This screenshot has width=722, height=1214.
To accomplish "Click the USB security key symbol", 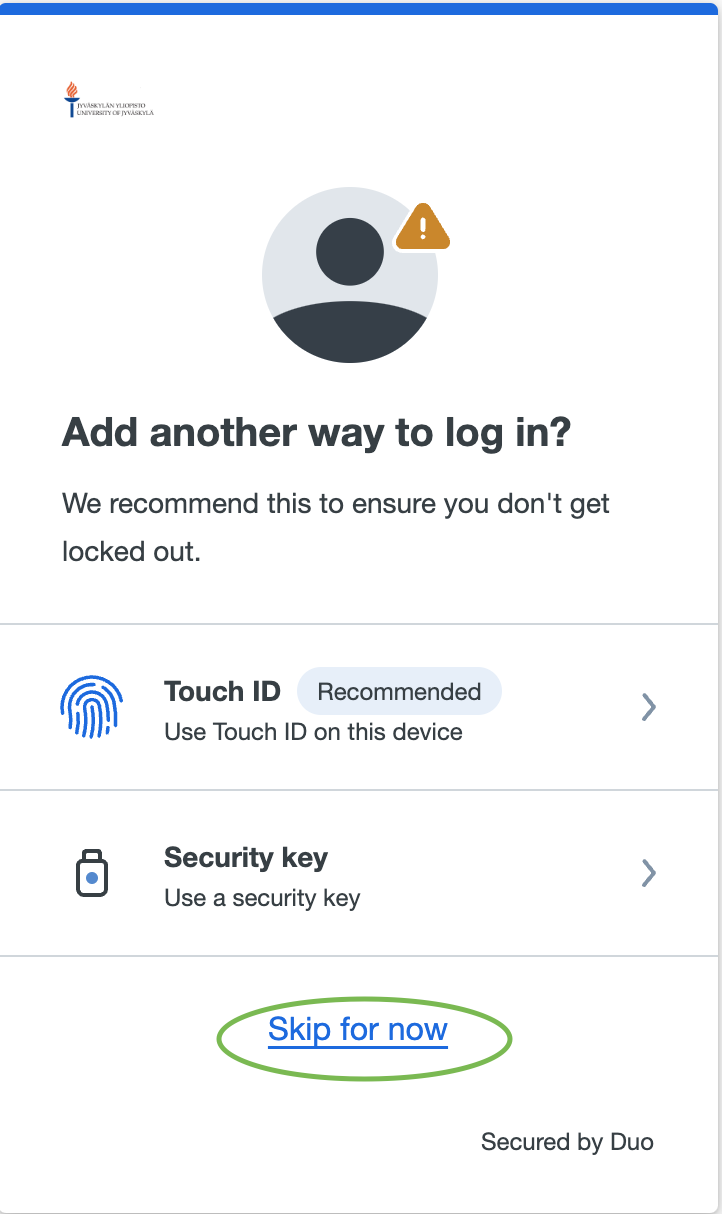I will click(92, 873).
